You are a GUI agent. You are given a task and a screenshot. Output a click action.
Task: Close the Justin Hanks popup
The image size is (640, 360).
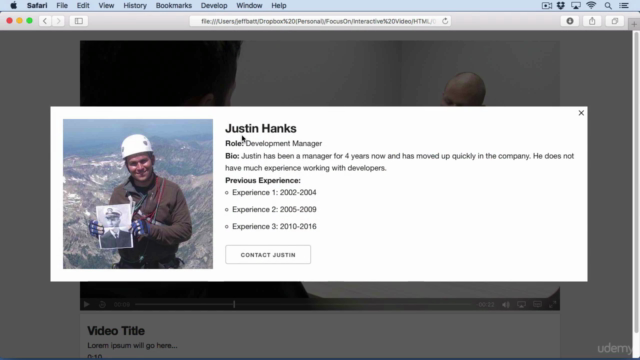581,113
